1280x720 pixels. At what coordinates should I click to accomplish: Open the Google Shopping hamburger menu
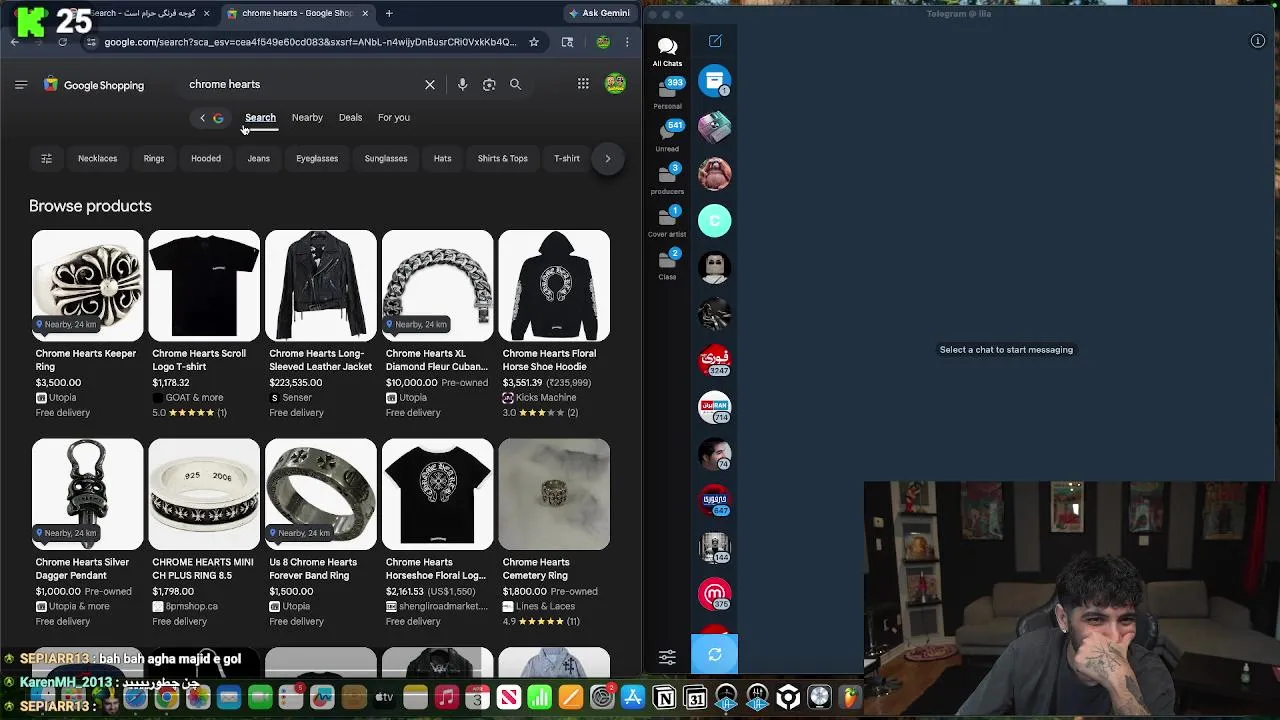pos(21,85)
